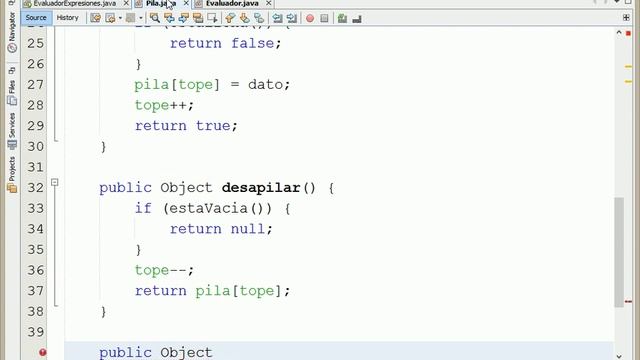Click the red error status square
The height and width of the screenshot is (360, 640).
tap(628, 33)
